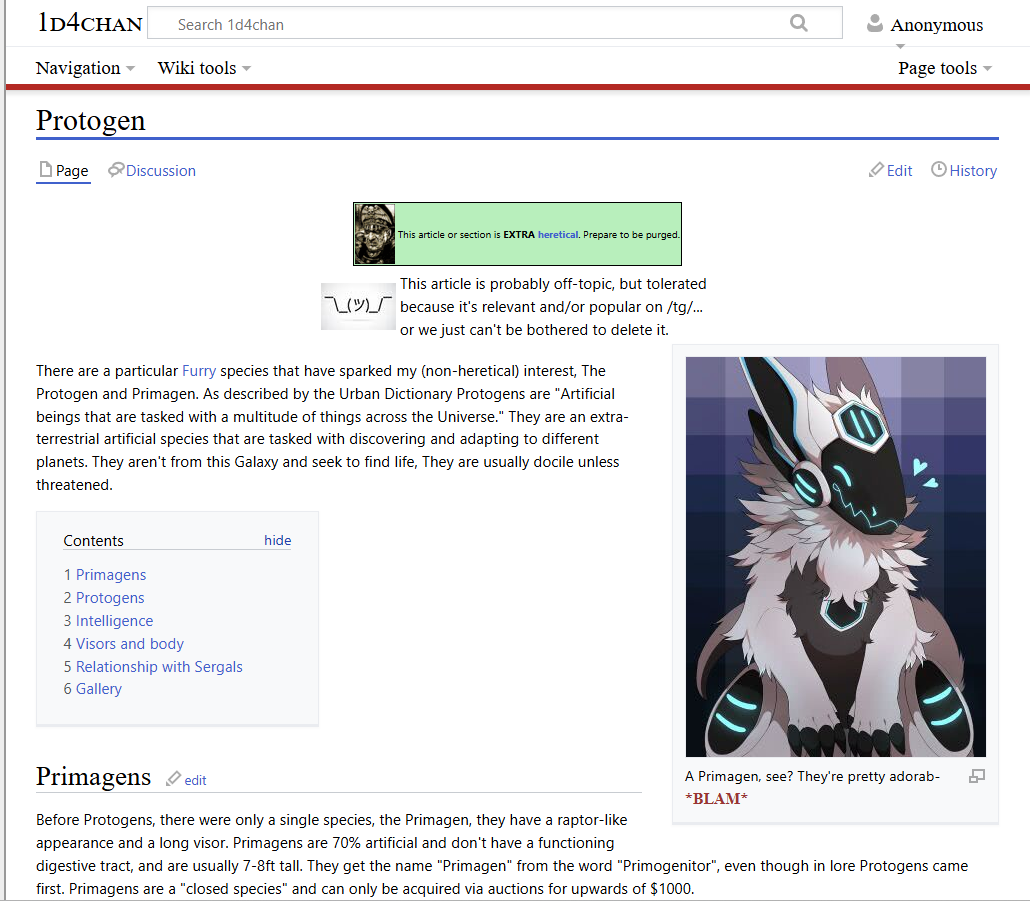Open the Anonymous user menu

(x=936, y=25)
